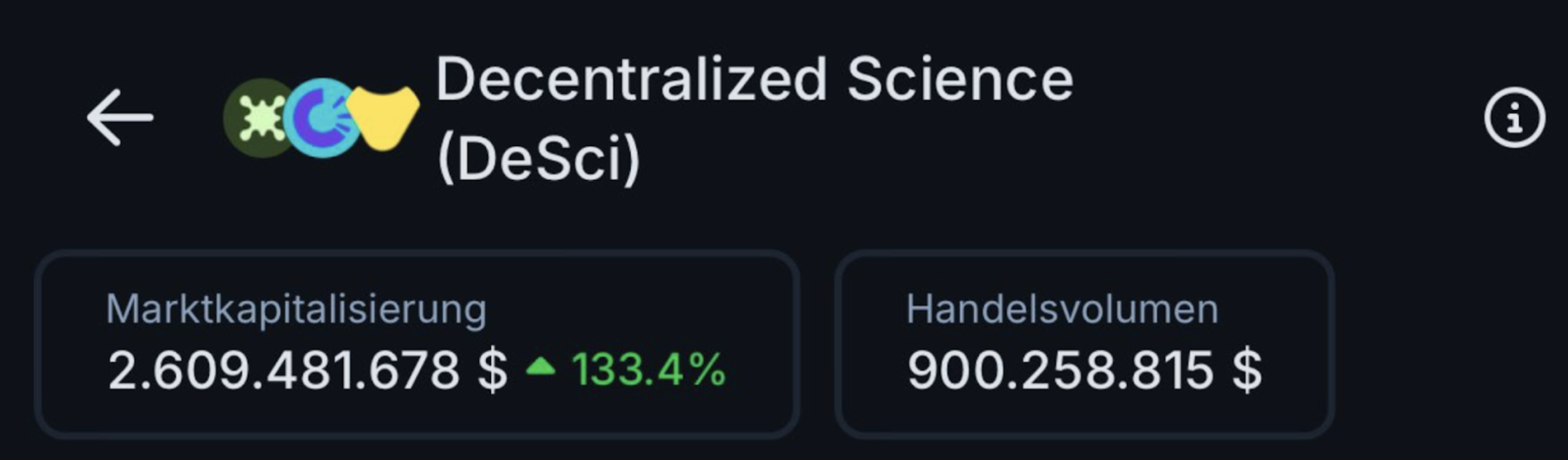Click the green upward triangle indicator
The width and height of the screenshot is (1568, 460).
(x=540, y=366)
